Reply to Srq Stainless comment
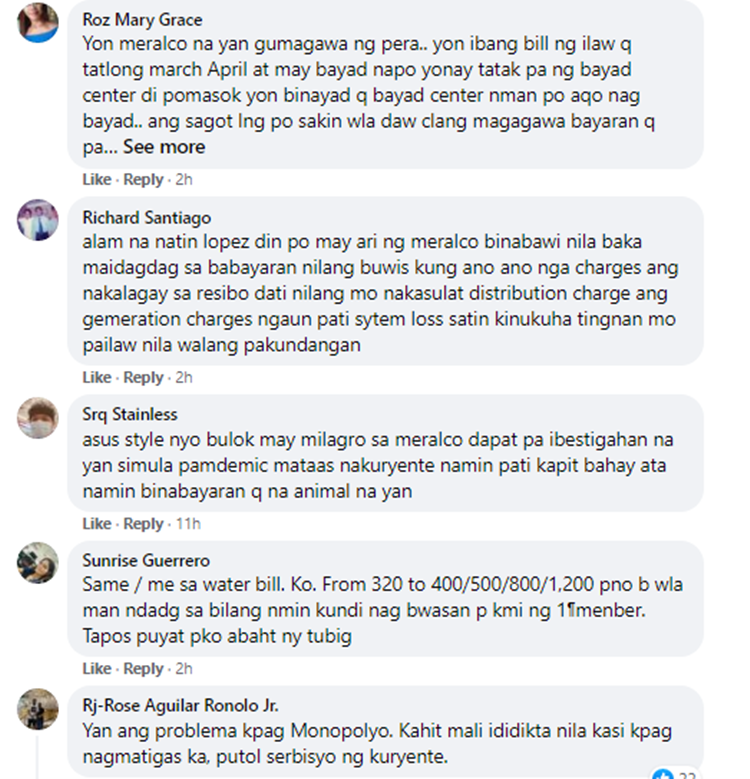 click(143, 524)
